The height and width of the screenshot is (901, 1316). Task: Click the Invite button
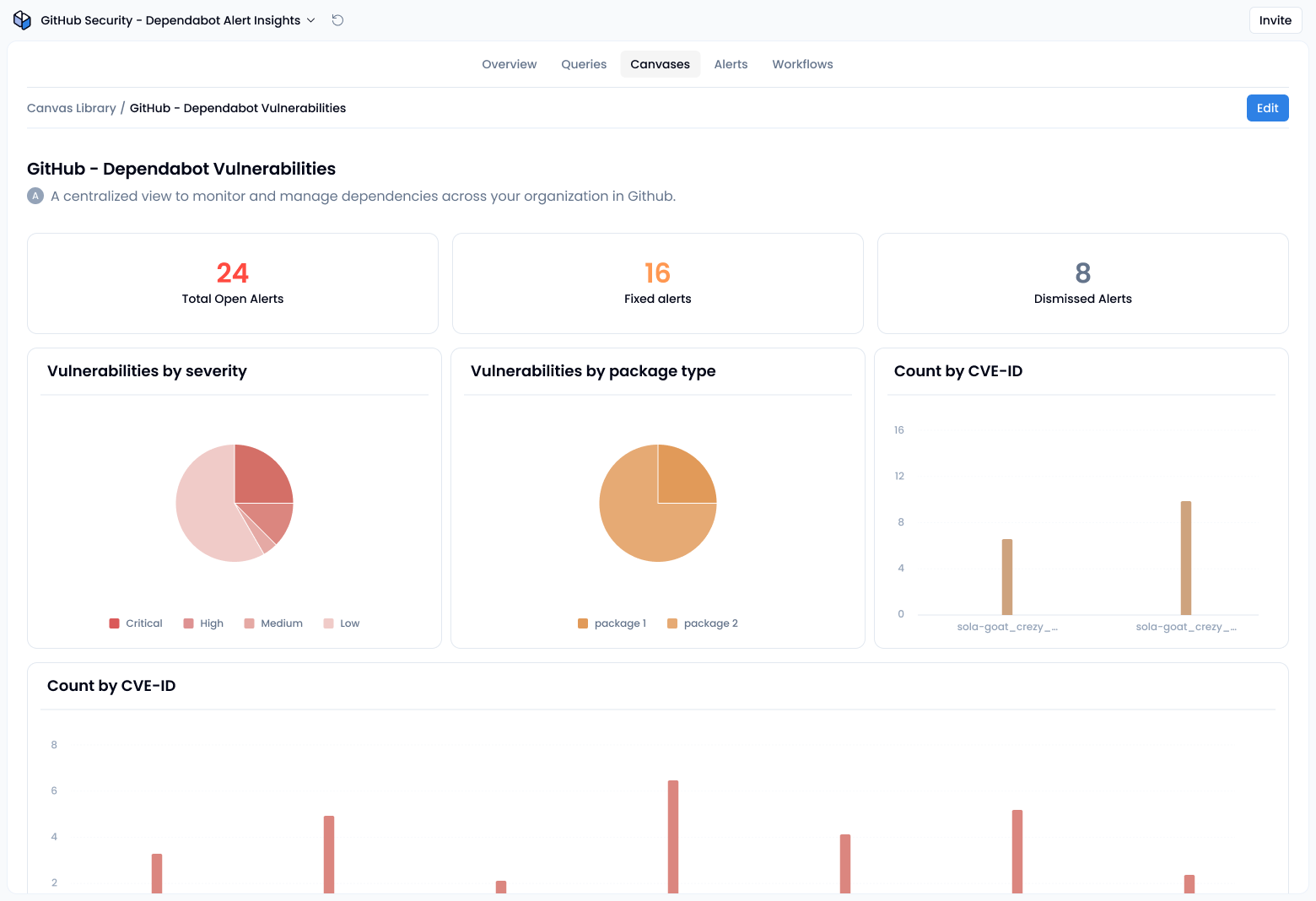(1275, 20)
